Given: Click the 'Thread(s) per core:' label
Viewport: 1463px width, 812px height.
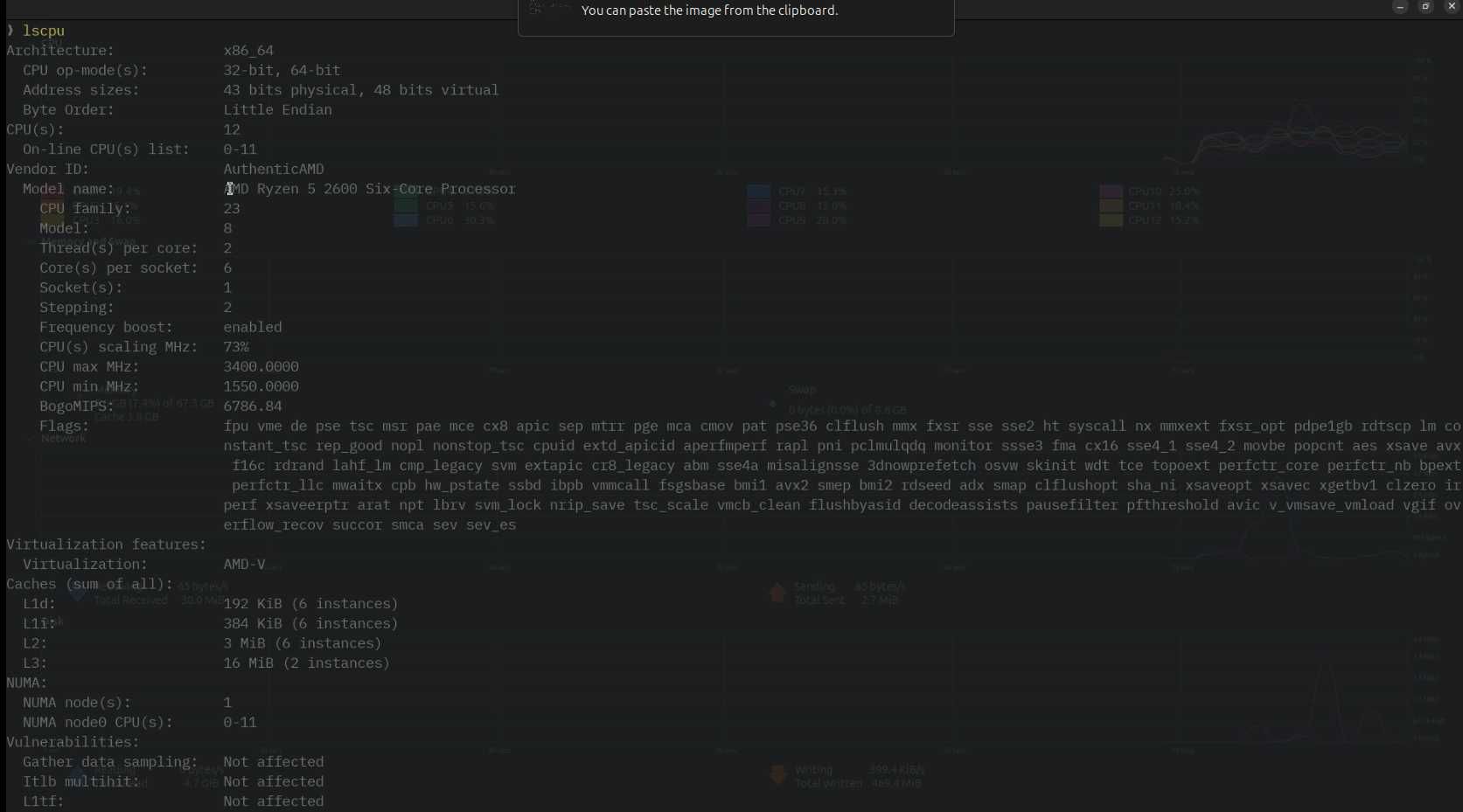Looking at the screenshot, I should 119,248.
